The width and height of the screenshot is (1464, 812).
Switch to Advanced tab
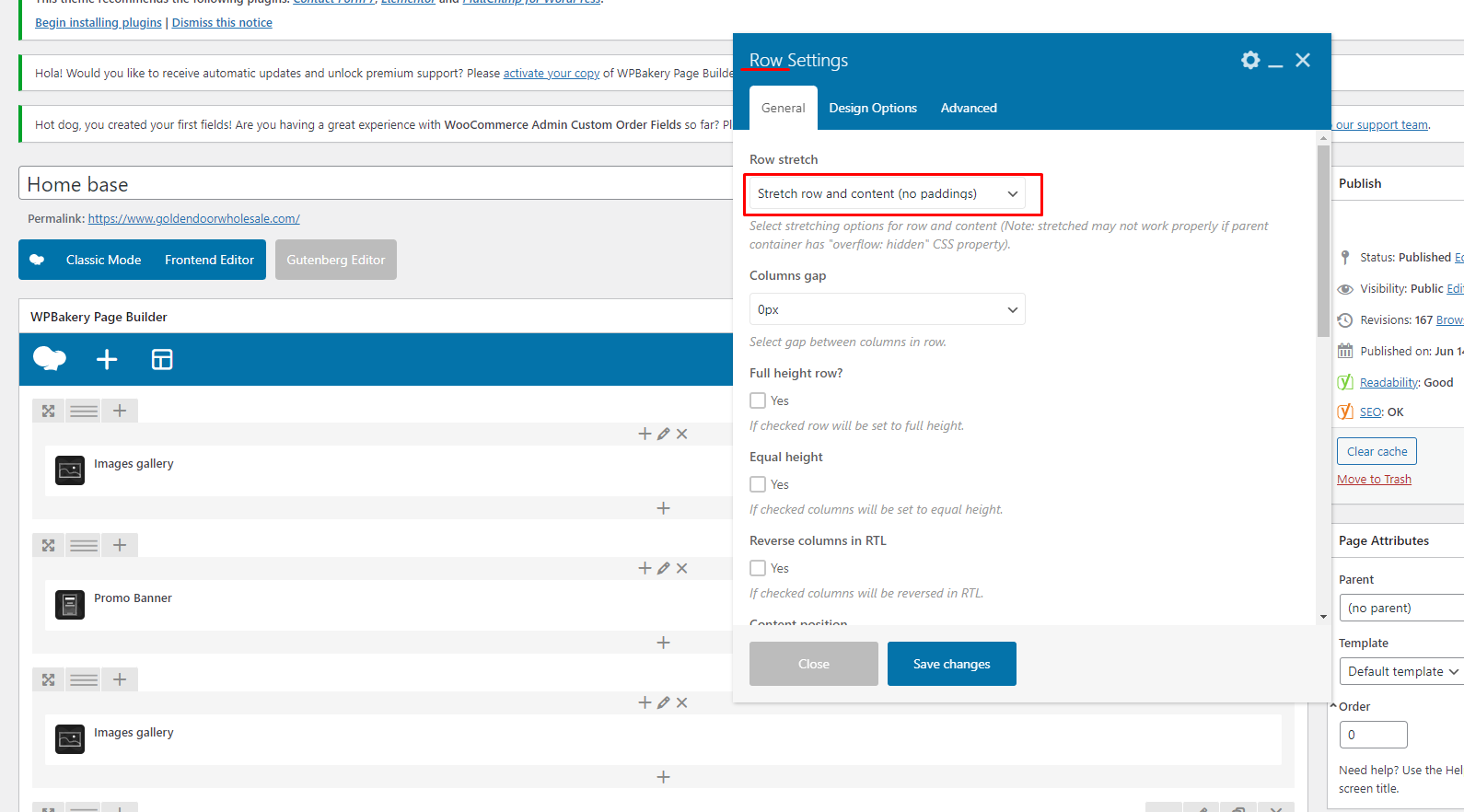pos(969,108)
